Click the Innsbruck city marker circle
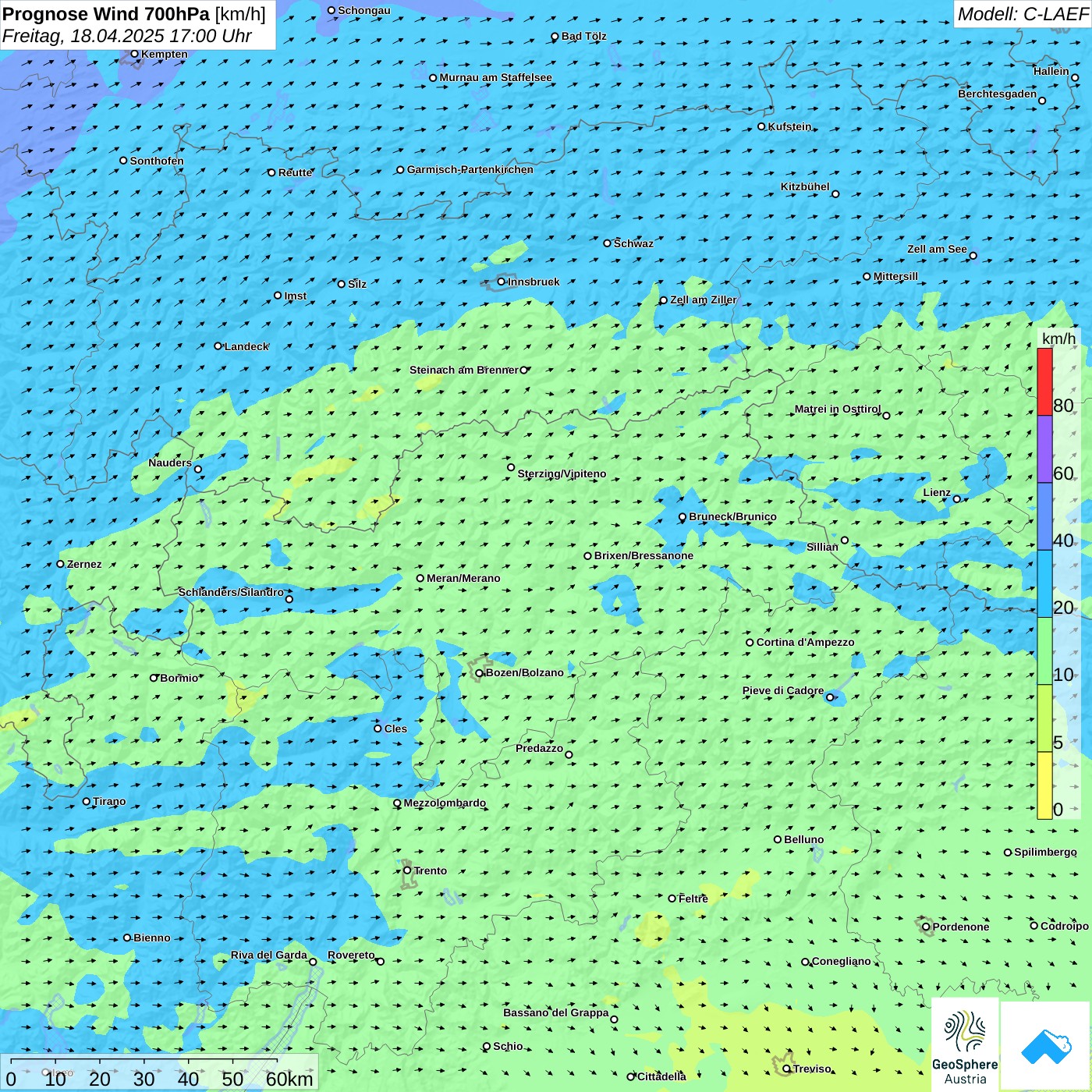1092x1092 pixels. click(x=501, y=282)
